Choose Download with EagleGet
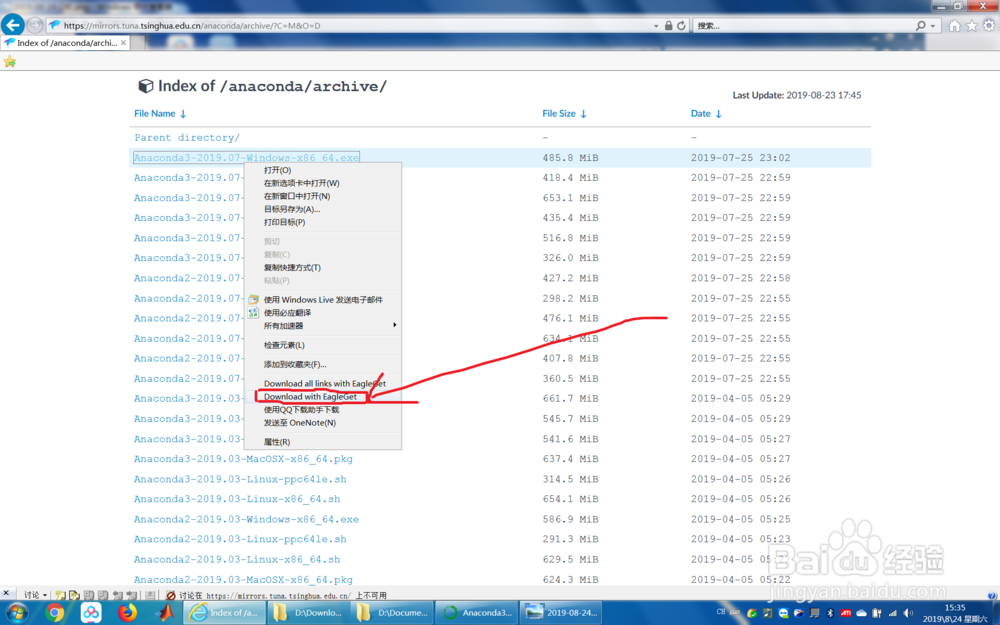The image size is (1000, 625). 323,397
